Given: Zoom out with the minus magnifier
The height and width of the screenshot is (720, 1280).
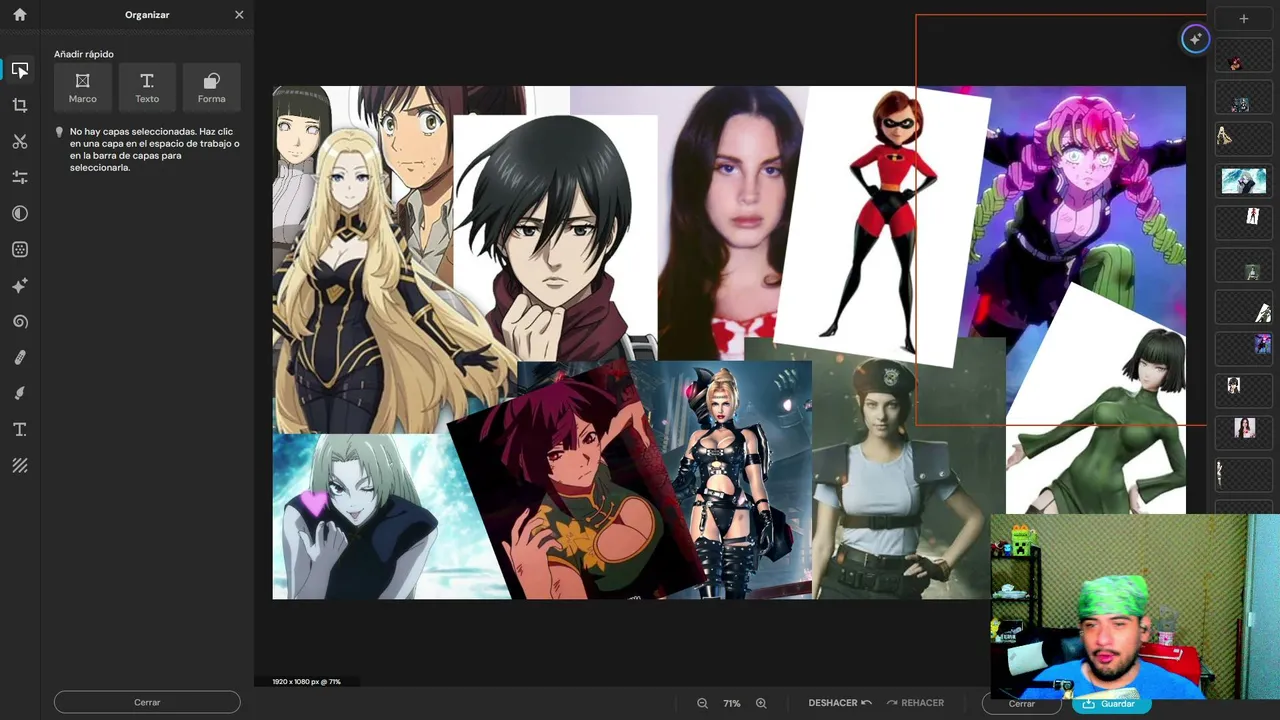Looking at the screenshot, I should 703,703.
